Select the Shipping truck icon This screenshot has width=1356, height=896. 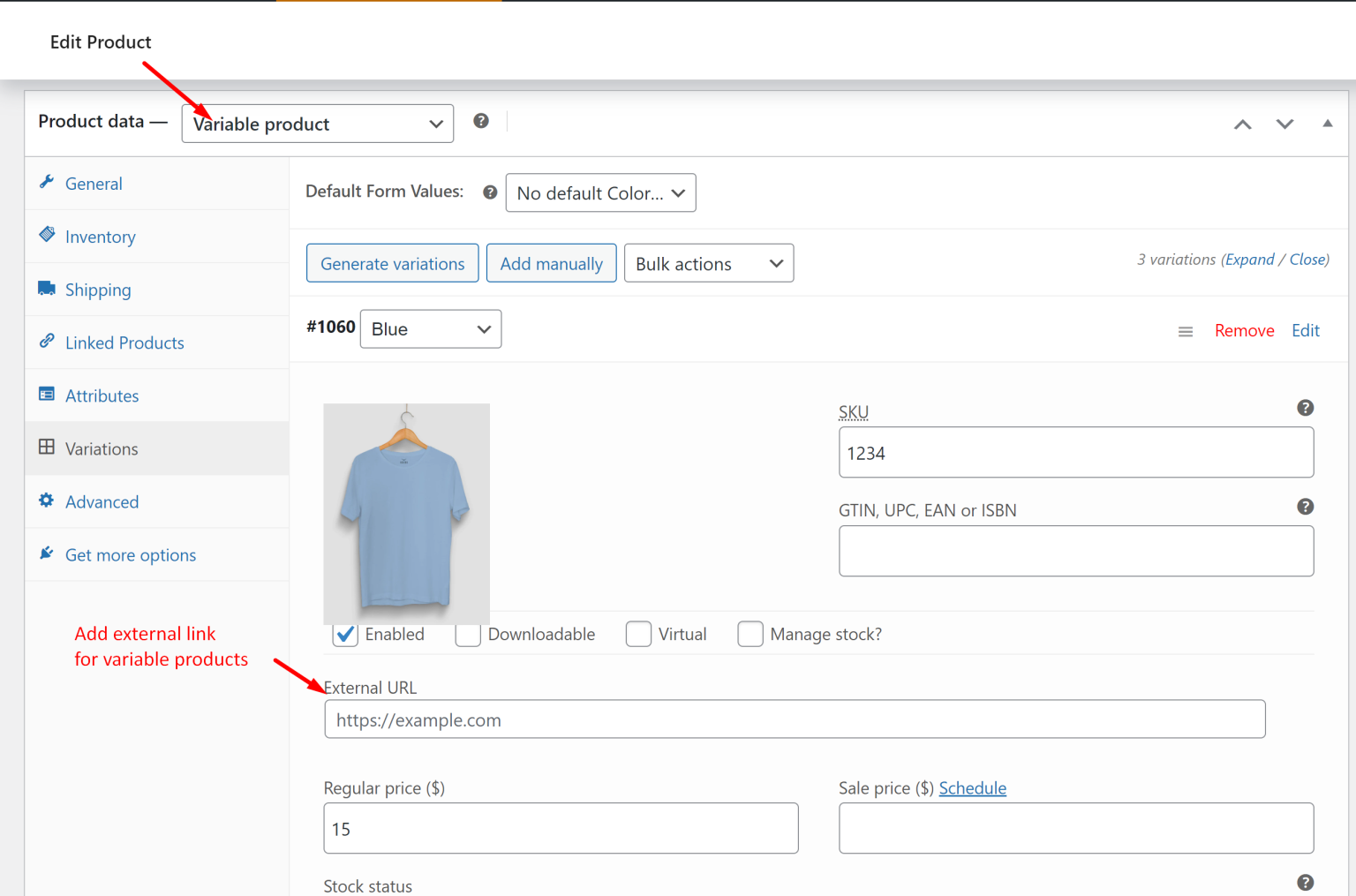pos(47,289)
